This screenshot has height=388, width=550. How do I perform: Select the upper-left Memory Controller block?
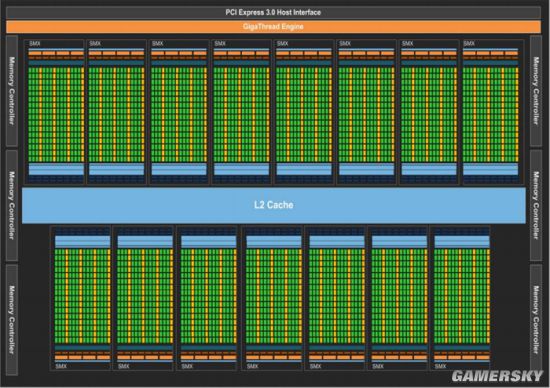pos(12,91)
